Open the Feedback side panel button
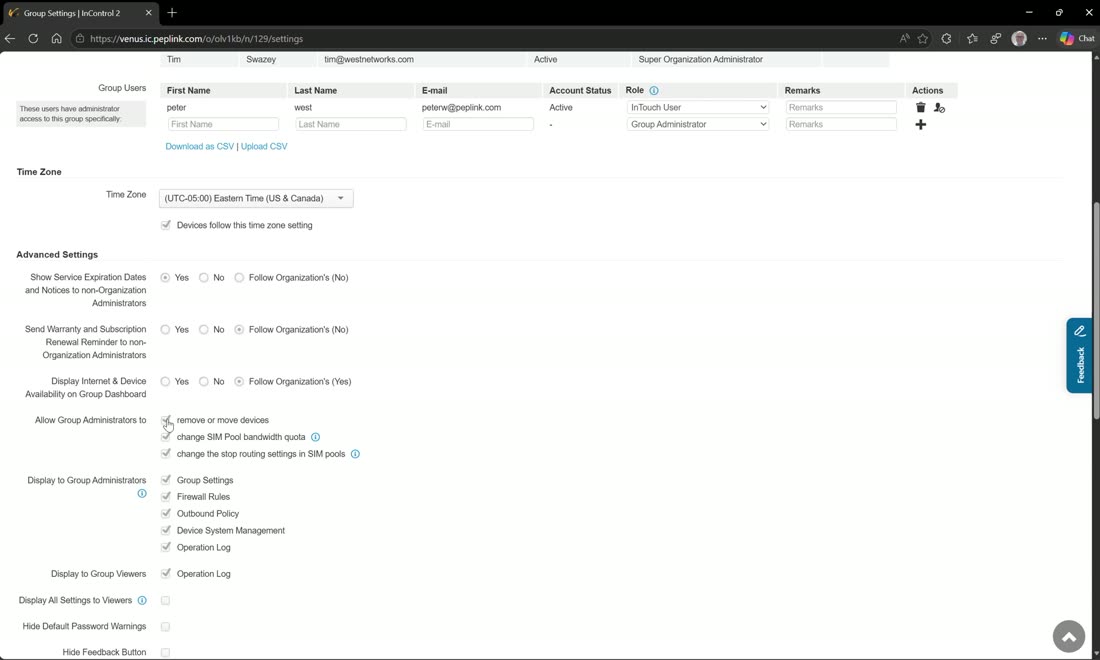 point(1080,356)
